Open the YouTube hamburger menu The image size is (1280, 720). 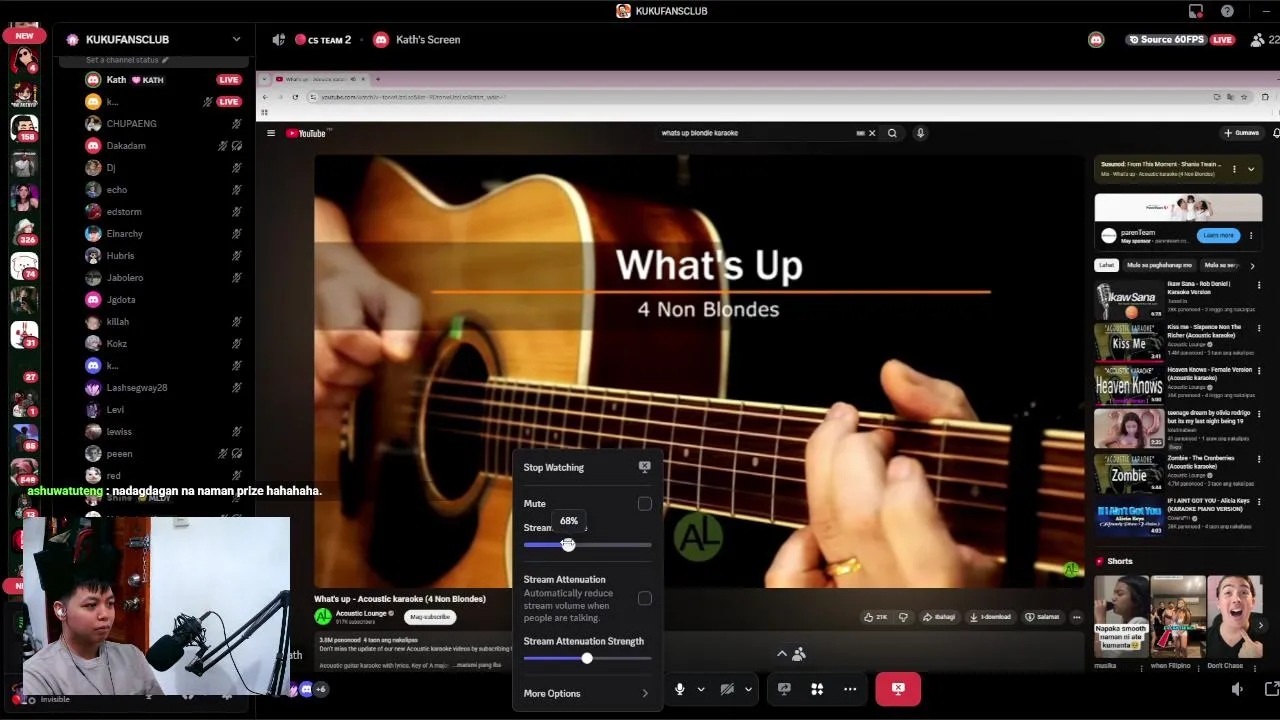tap(270, 133)
